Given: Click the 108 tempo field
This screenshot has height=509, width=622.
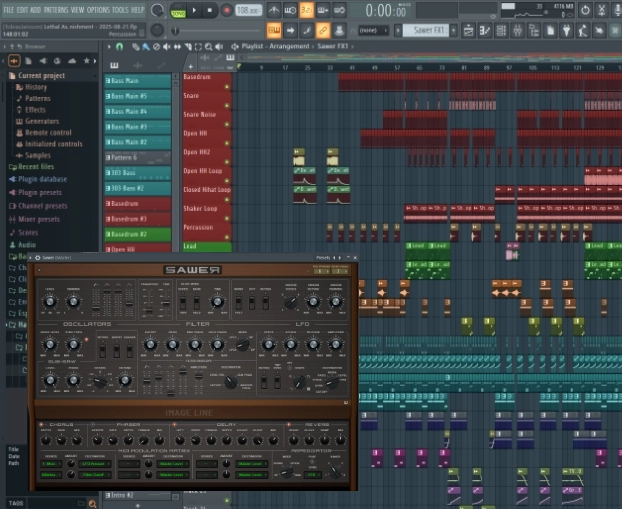Looking at the screenshot, I should tap(248, 10).
